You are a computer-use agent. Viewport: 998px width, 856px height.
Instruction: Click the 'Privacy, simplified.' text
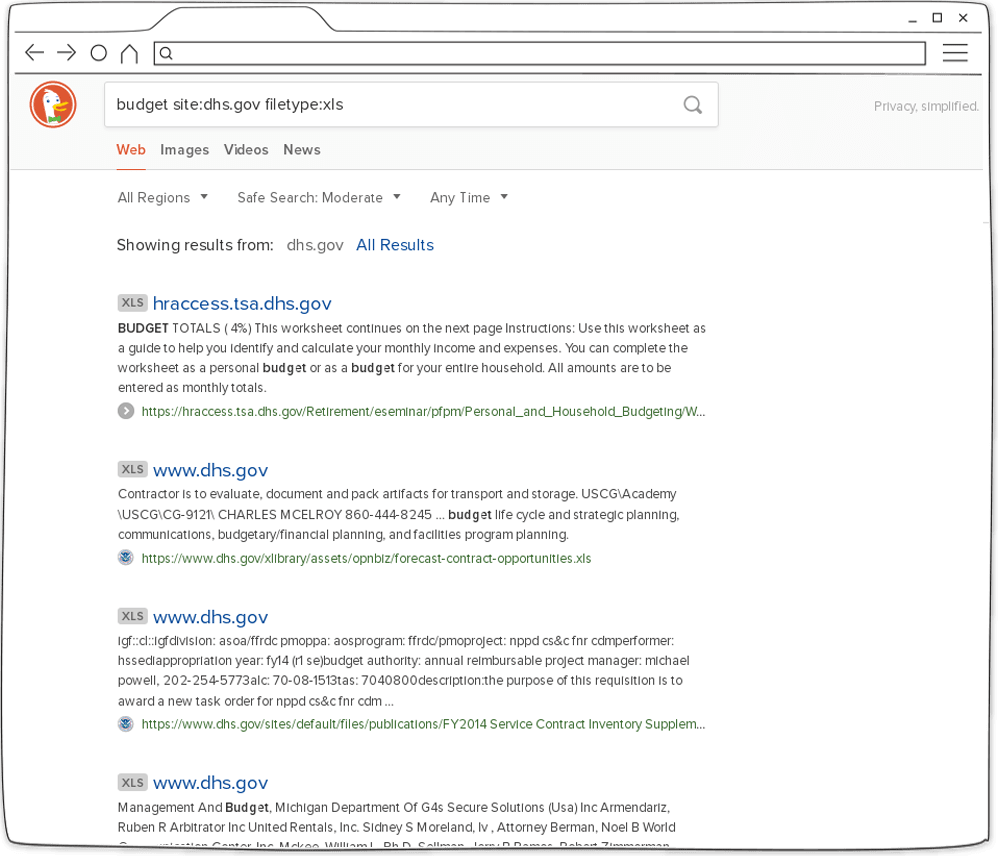pyautogui.click(x=926, y=106)
